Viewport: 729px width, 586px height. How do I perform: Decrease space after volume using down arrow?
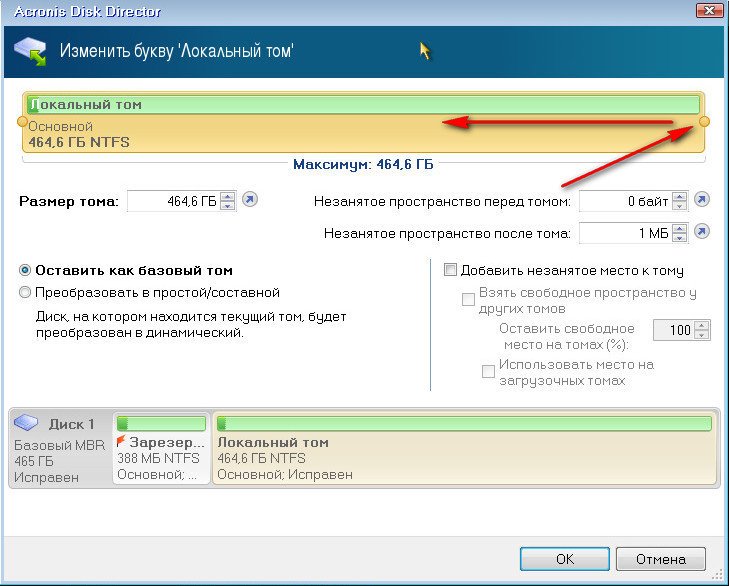[679, 238]
